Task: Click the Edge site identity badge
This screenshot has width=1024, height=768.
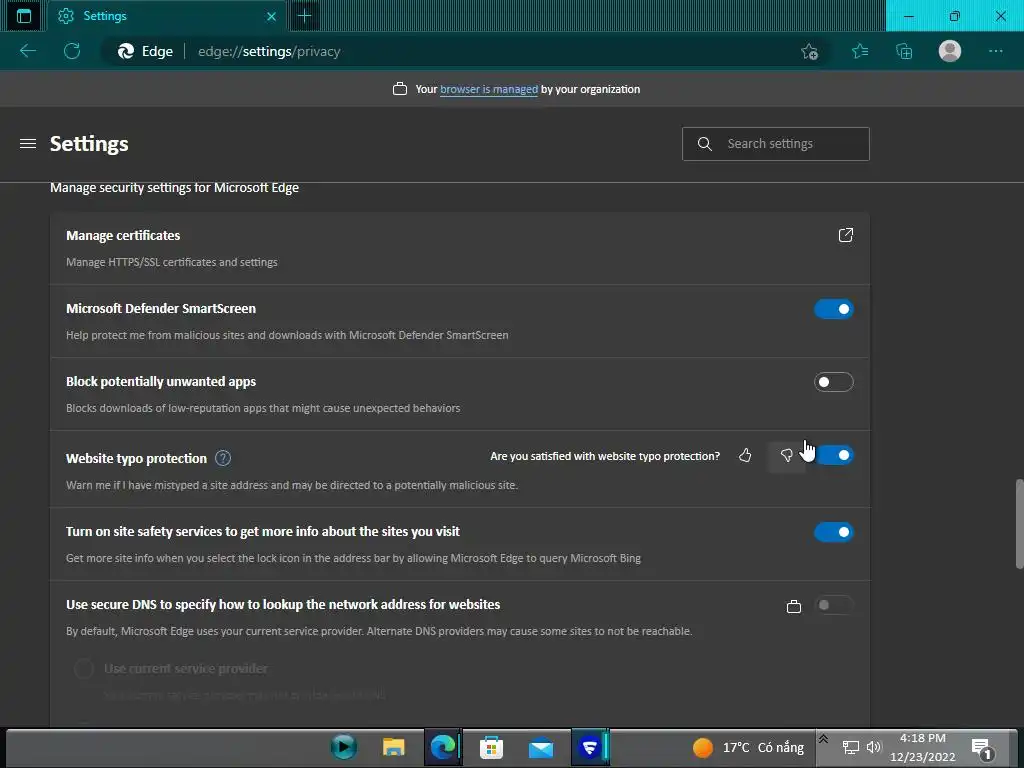Action: 145,52
